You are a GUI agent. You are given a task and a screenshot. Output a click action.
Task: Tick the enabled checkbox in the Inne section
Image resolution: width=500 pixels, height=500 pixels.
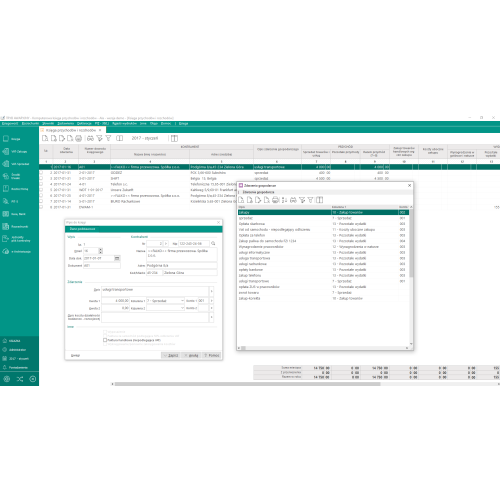[x=105, y=340]
